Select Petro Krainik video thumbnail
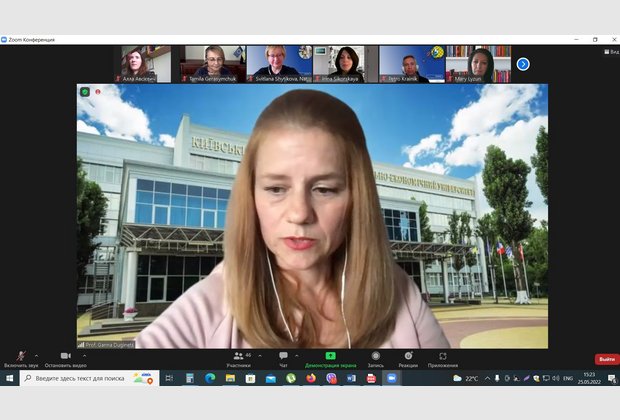Image resolution: width=620 pixels, height=420 pixels. click(412, 64)
